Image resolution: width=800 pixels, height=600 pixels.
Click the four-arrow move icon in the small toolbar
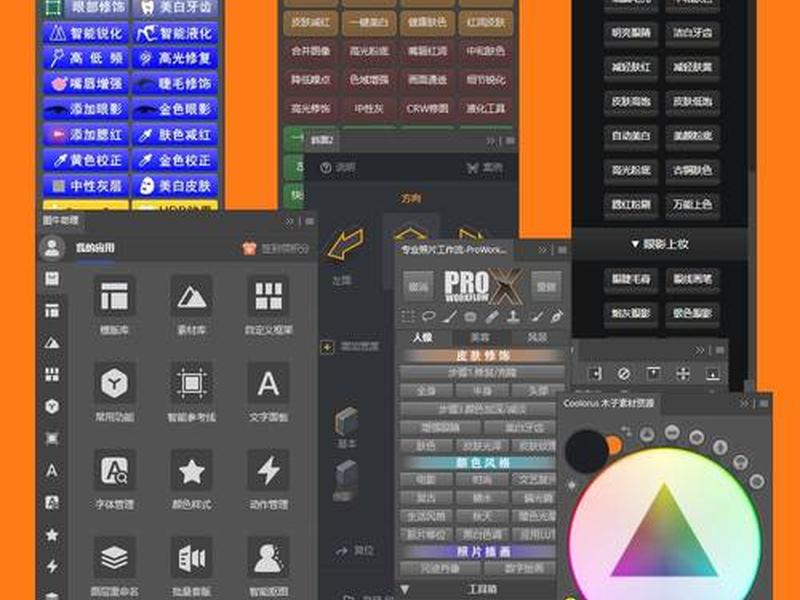(683, 374)
